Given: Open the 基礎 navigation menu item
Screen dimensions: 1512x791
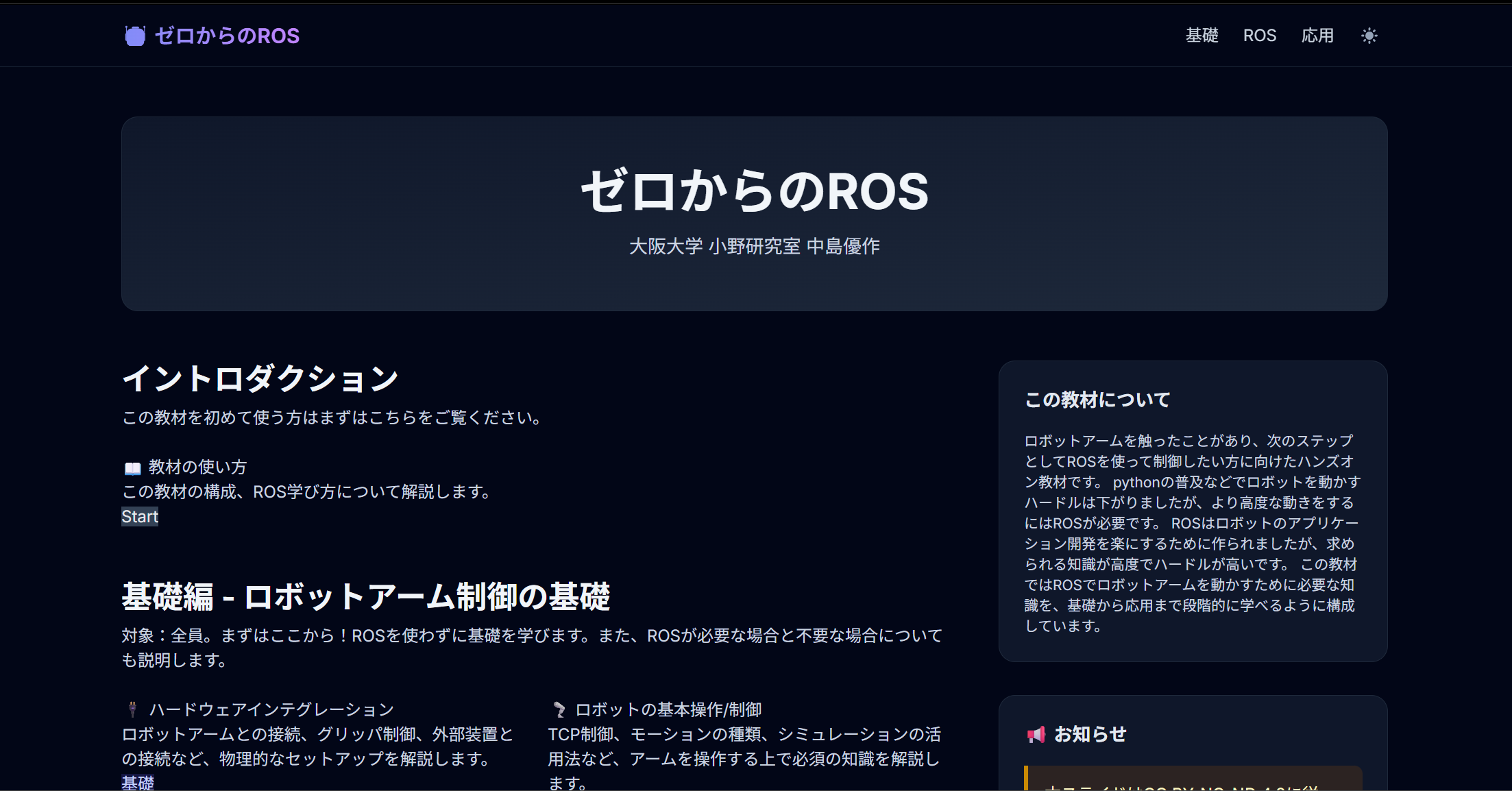Looking at the screenshot, I should 1202,35.
